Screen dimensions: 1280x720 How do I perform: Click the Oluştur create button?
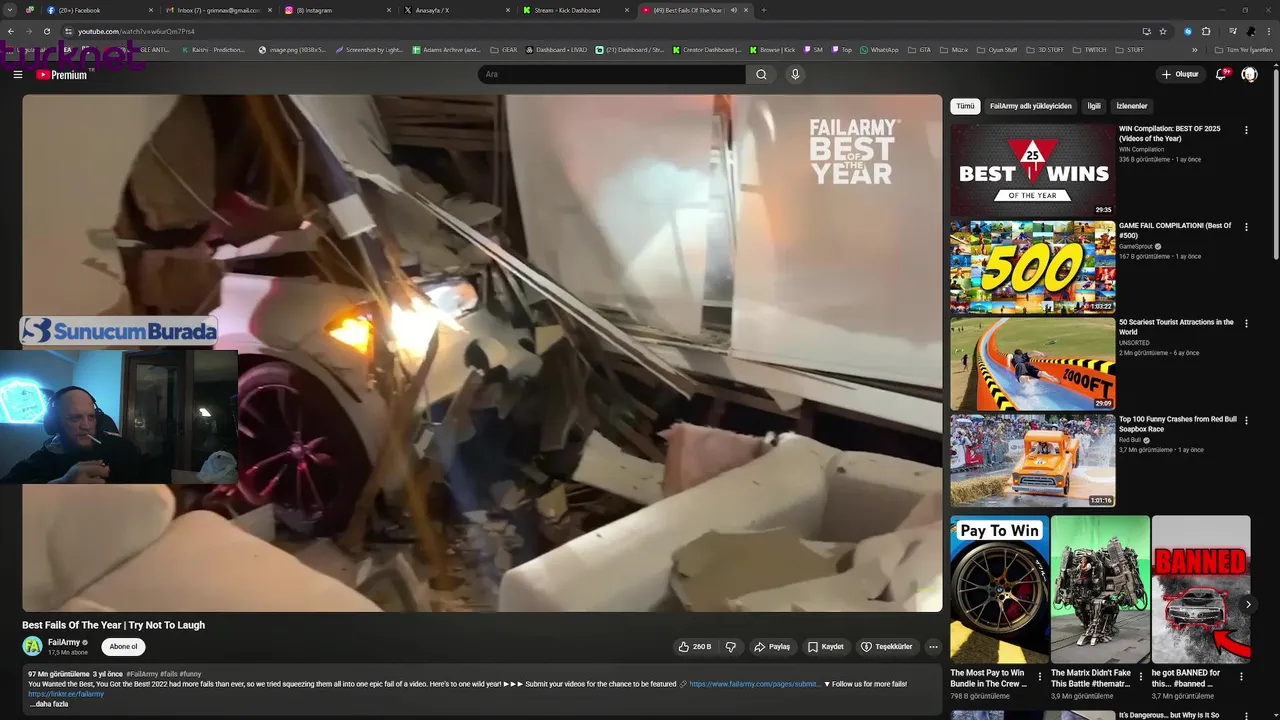tap(1180, 74)
